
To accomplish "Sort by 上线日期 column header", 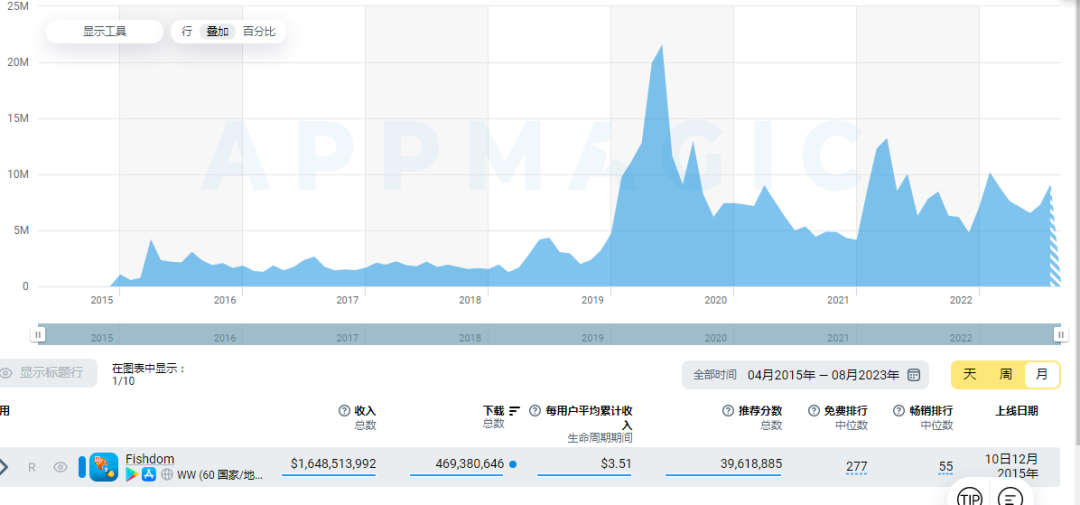I will point(1017,411).
